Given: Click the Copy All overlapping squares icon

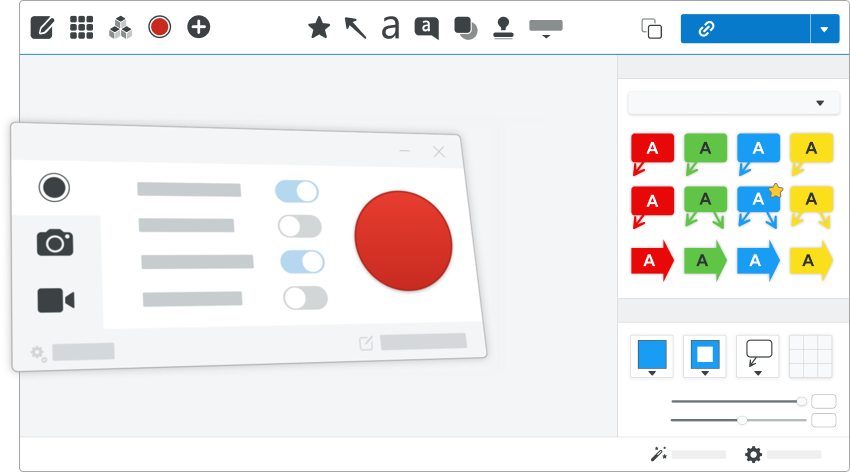Looking at the screenshot, I should (652, 29).
